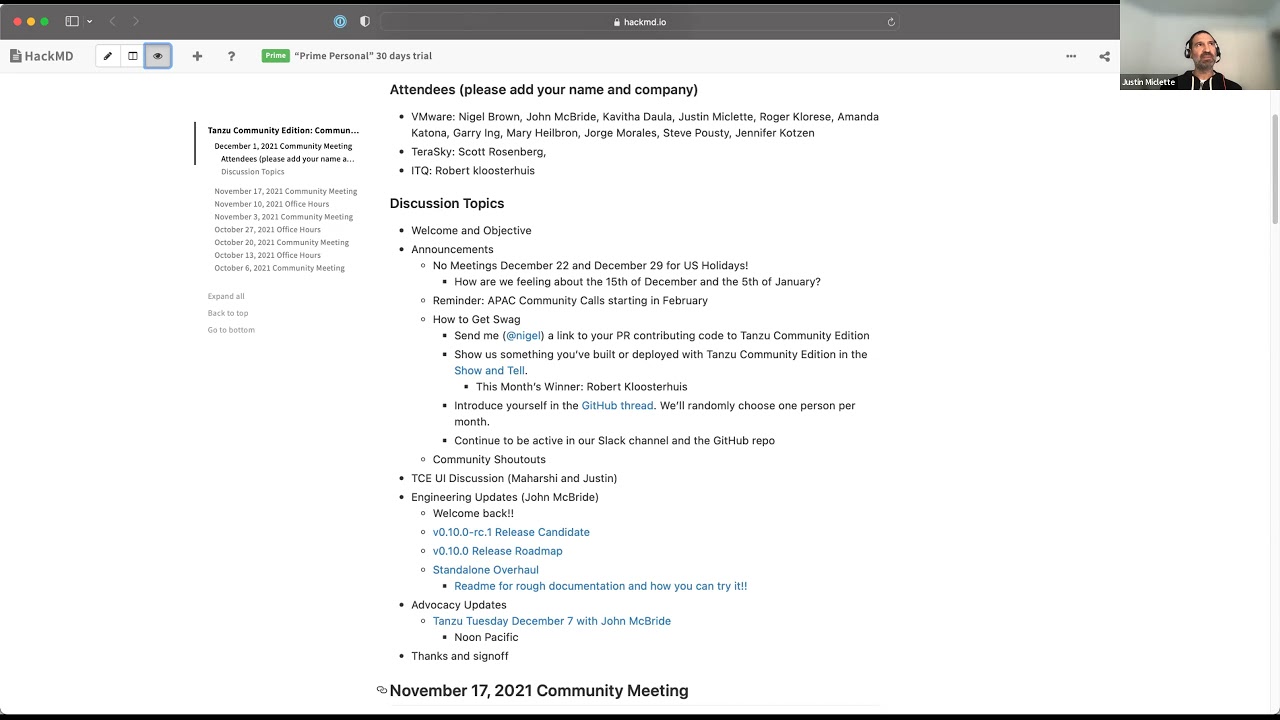
Task: Open the HackMD home logo
Action: coord(42,56)
